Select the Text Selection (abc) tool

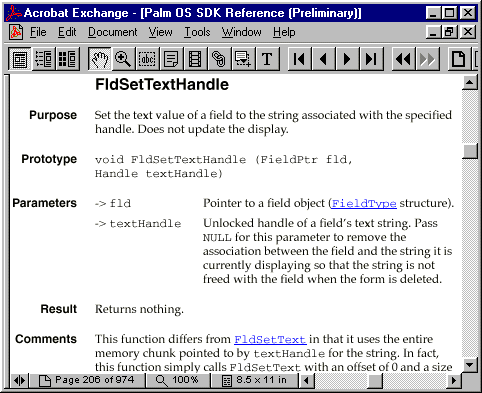pyautogui.click(x=147, y=59)
